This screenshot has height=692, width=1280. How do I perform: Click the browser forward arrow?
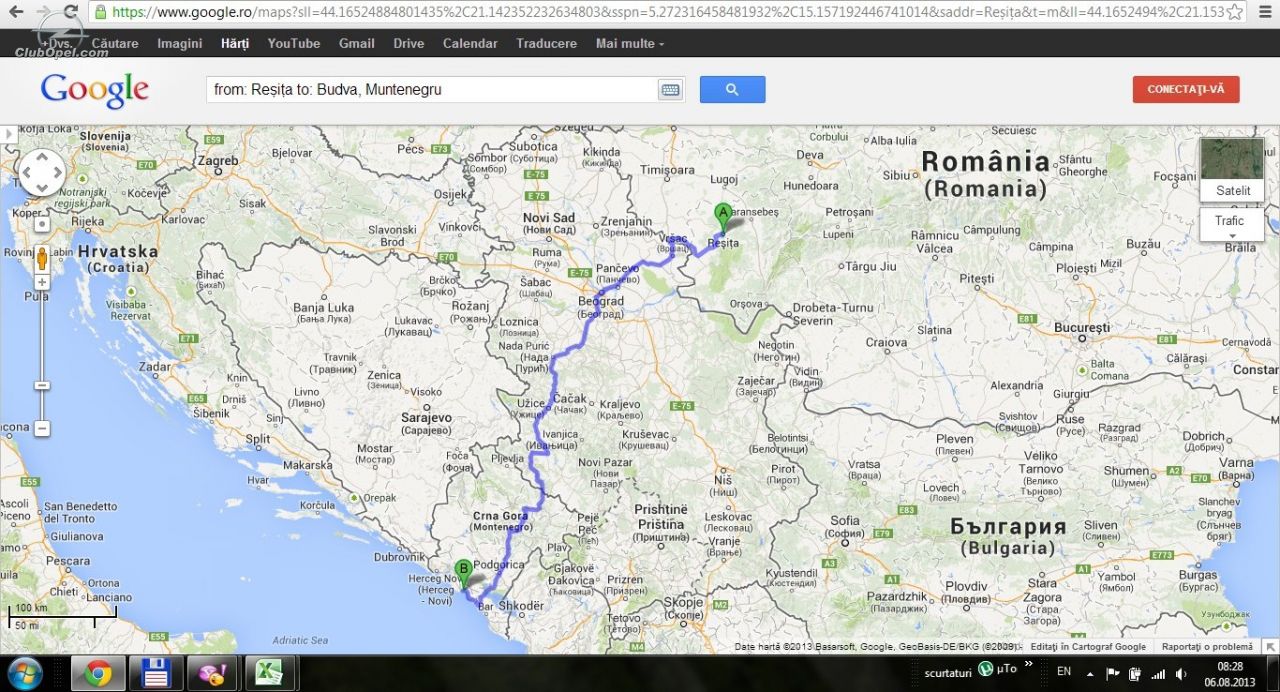(44, 11)
